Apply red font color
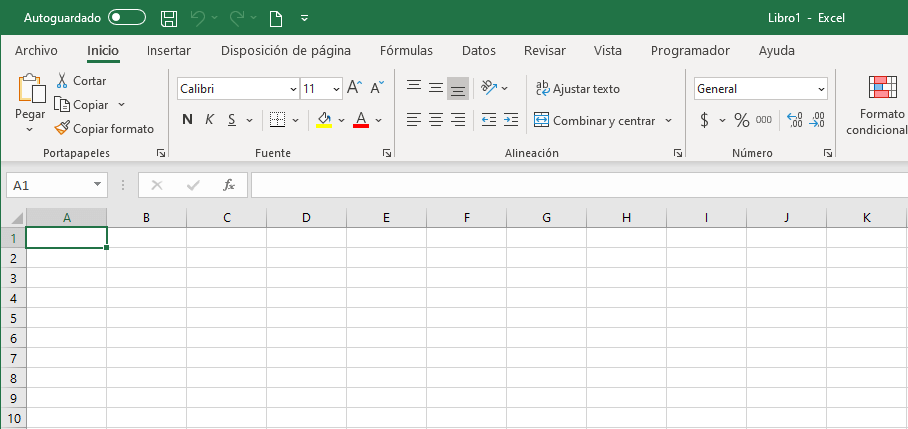Screen dimensions: 908x429 tap(361, 120)
